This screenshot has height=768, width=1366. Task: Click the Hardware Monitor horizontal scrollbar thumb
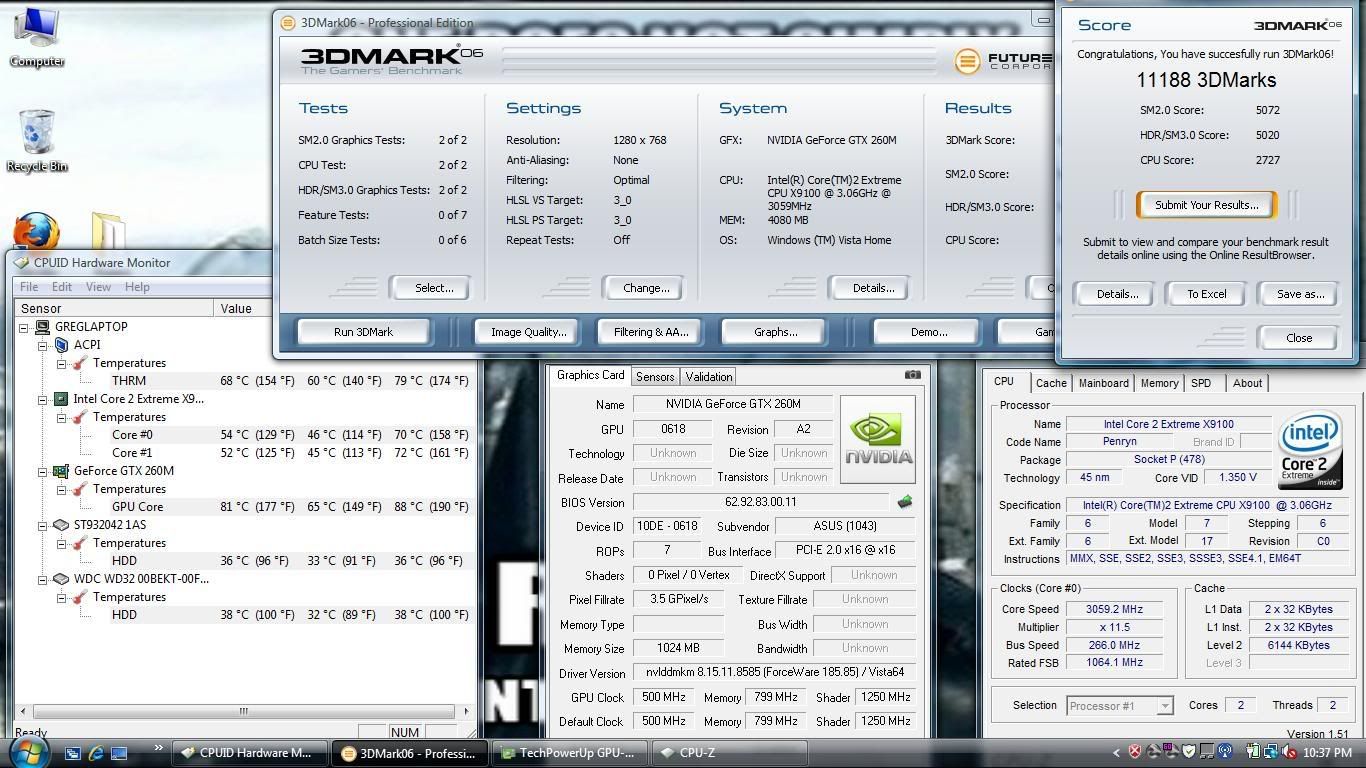tap(243, 711)
